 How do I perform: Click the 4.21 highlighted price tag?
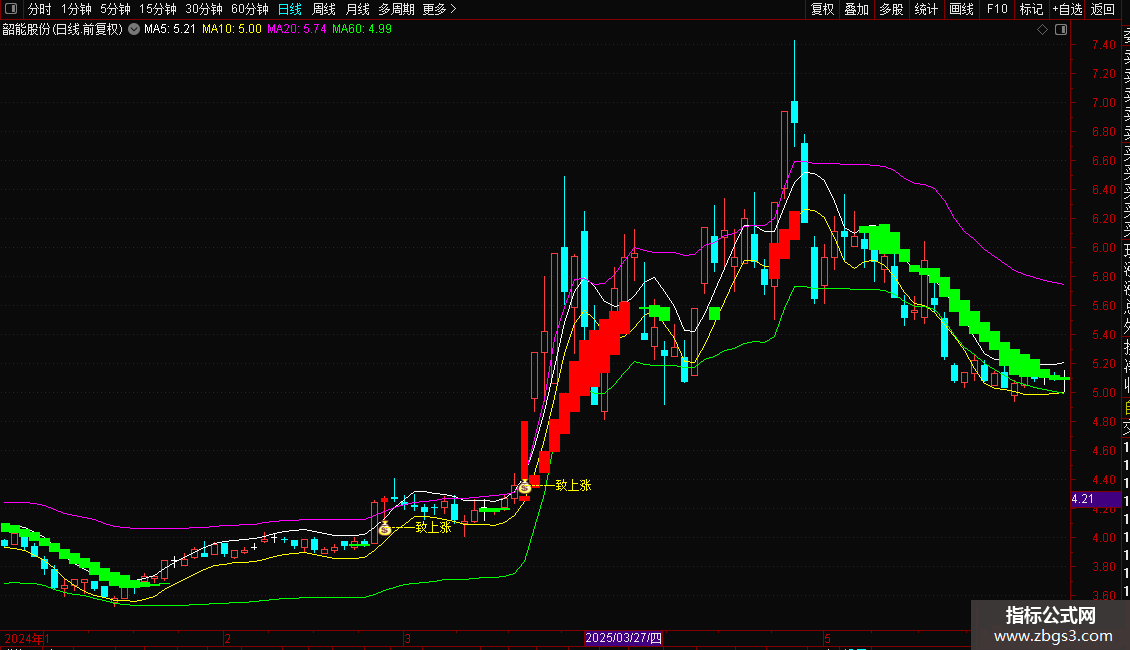click(x=1095, y=499)
